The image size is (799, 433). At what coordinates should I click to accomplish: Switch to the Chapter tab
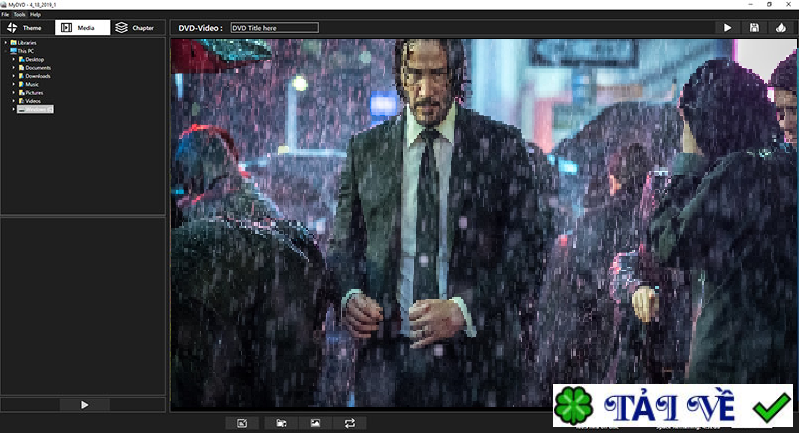coord(137,28)
